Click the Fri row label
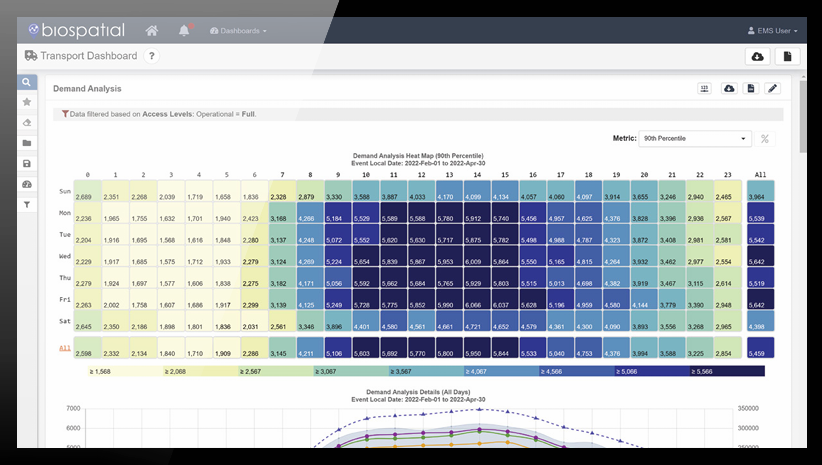This screenshot has width=822, height=465. (x=65, y=299)
